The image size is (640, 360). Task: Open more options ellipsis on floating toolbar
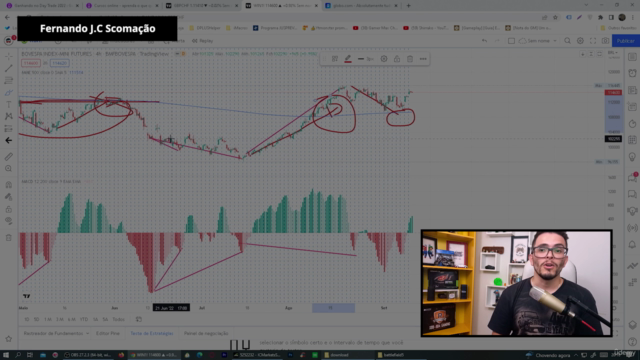point(423,59)
